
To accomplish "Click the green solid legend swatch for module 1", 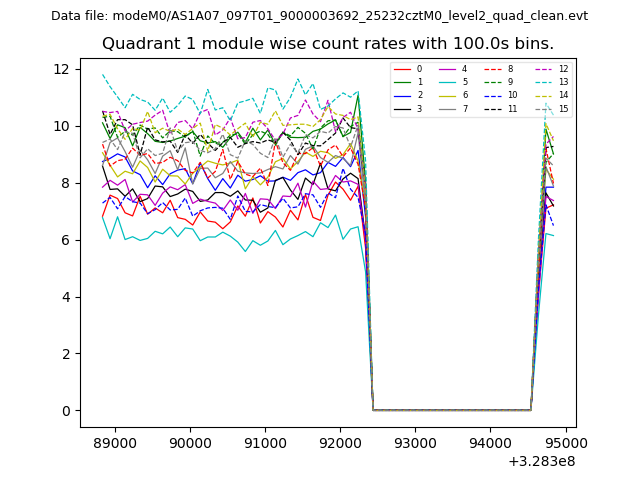I will [403, 82].
